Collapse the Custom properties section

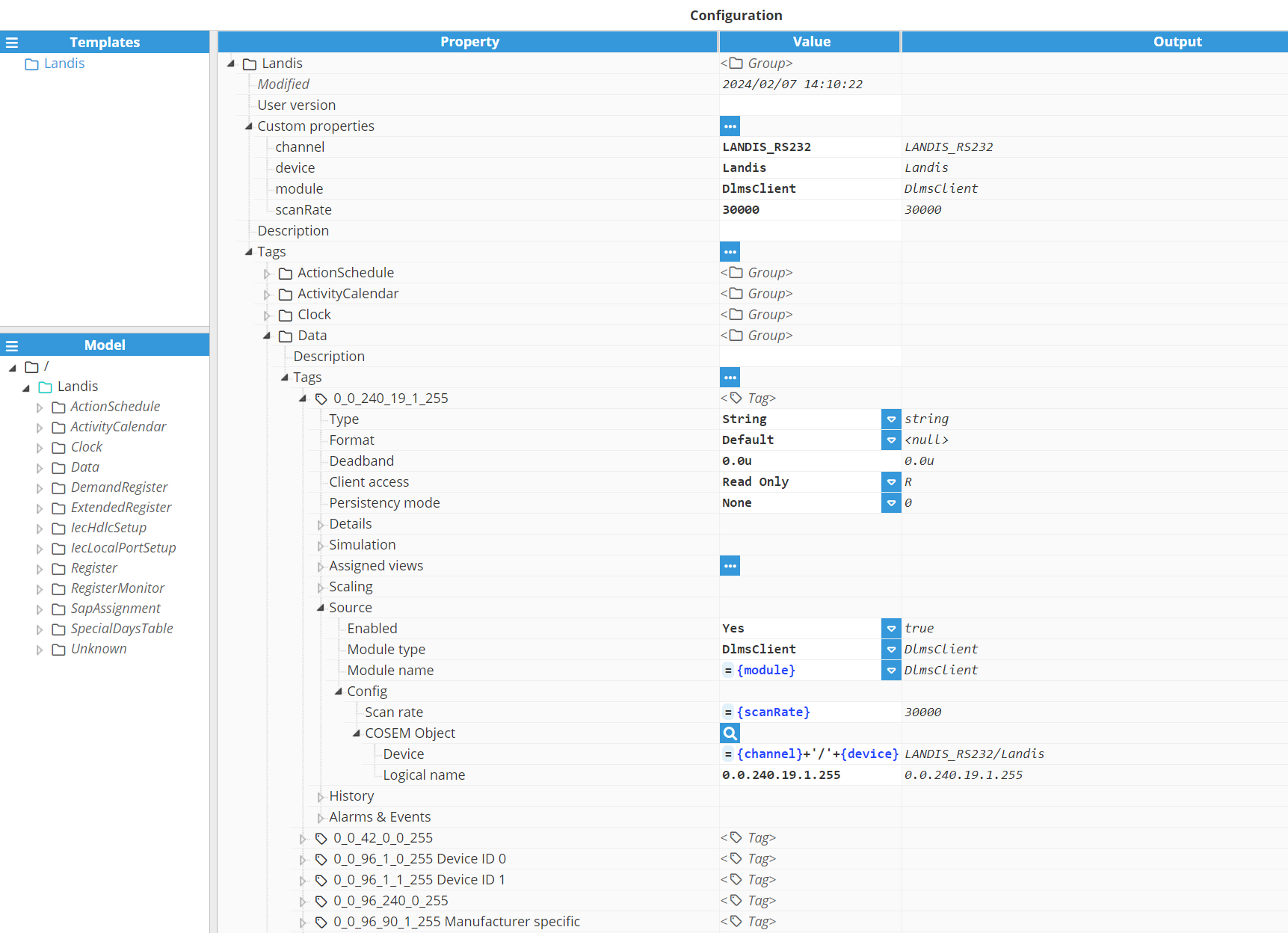coord(249,126)
